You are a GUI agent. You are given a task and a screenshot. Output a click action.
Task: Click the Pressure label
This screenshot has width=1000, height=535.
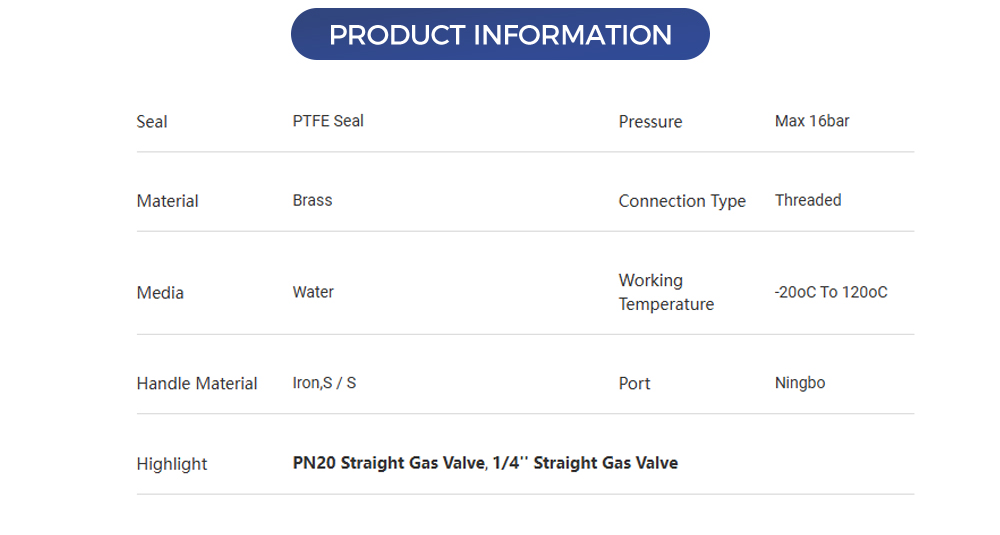coord(650,122)
